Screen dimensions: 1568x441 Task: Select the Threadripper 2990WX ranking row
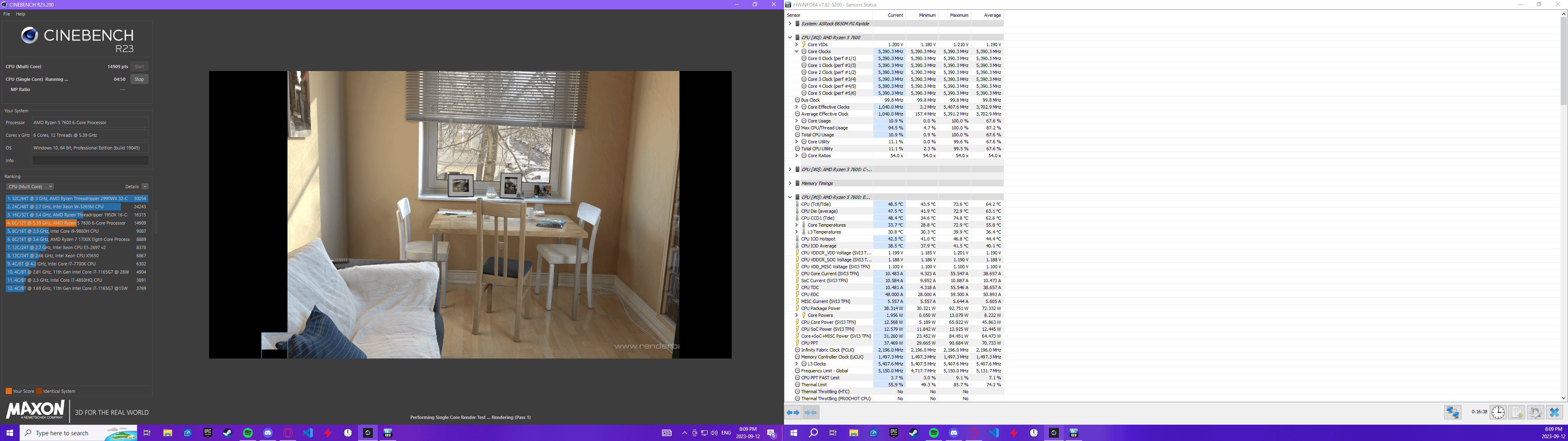pyautogui.click(x=77, y=198)
